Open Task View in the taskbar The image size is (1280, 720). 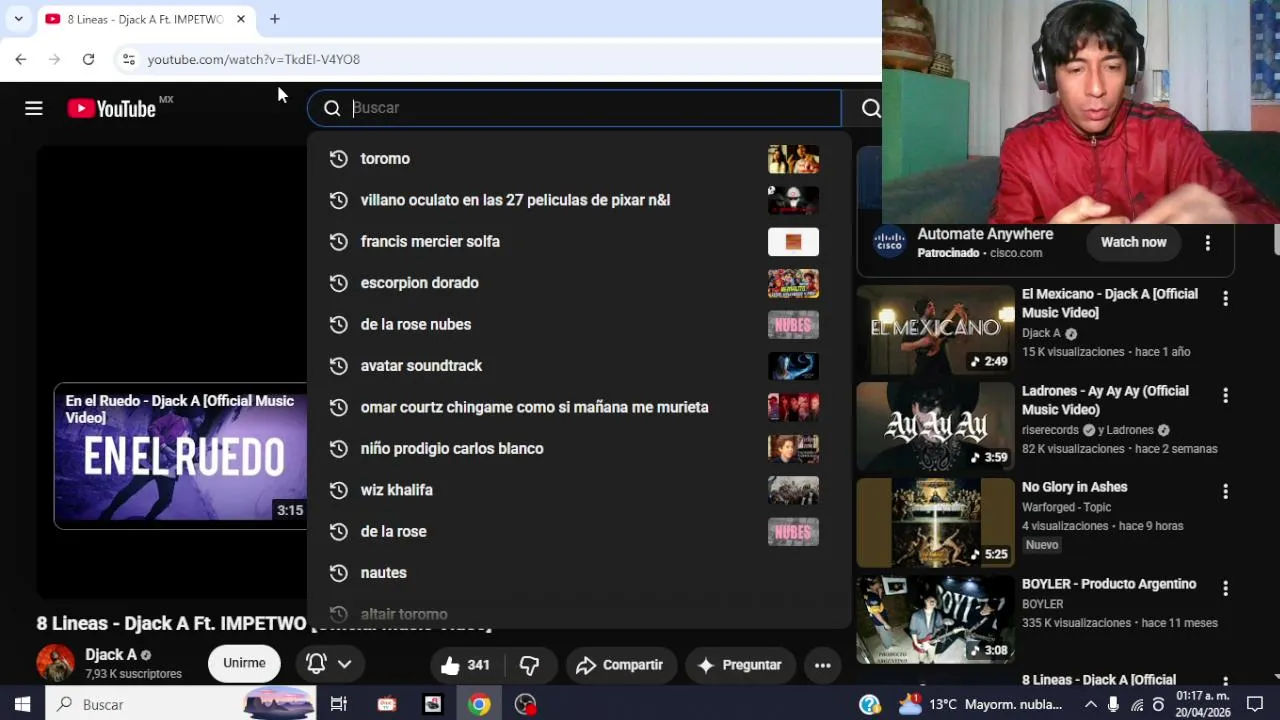tap(338, 704)
